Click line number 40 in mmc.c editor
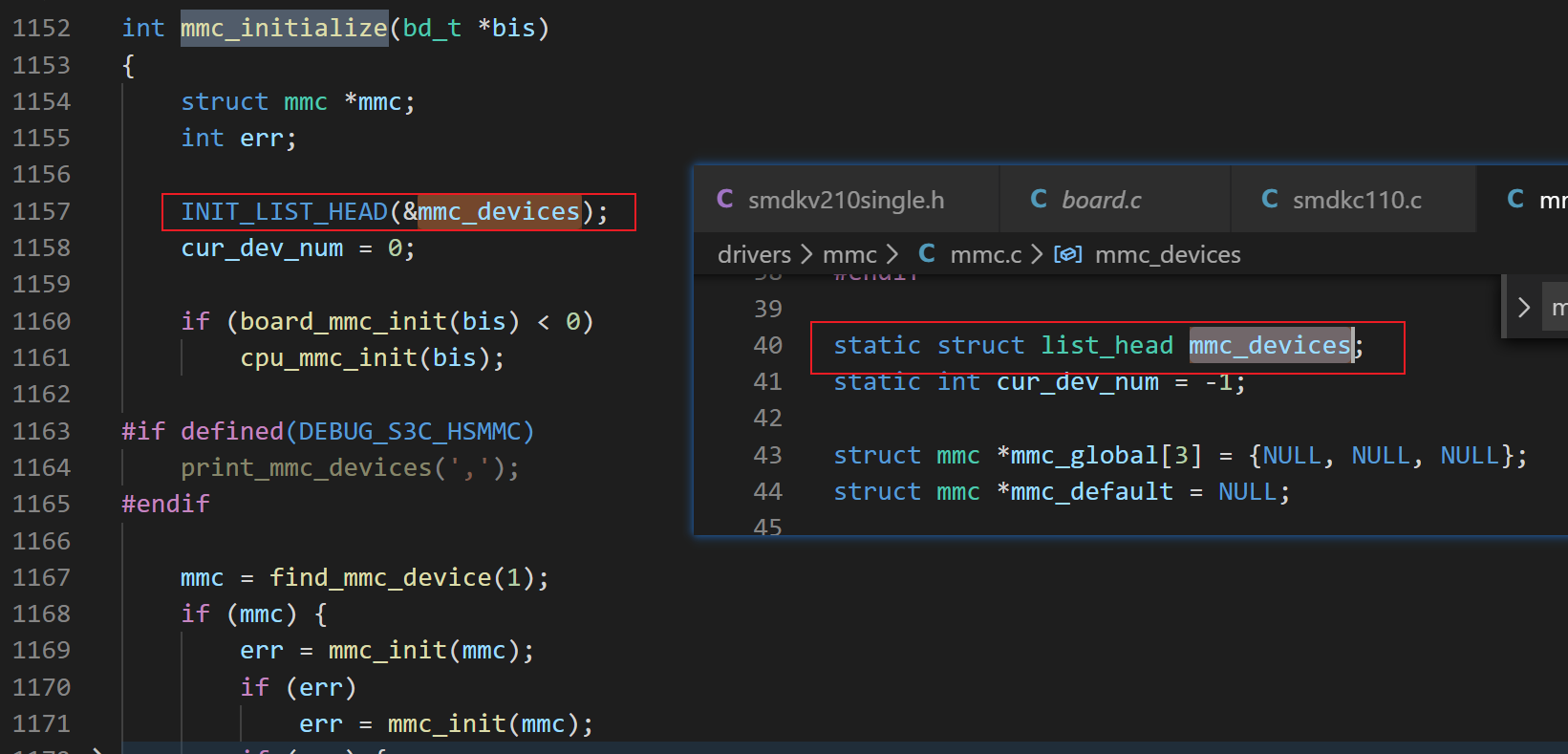Viewport: 1568px width, 754px height. (x=767, y=345)
